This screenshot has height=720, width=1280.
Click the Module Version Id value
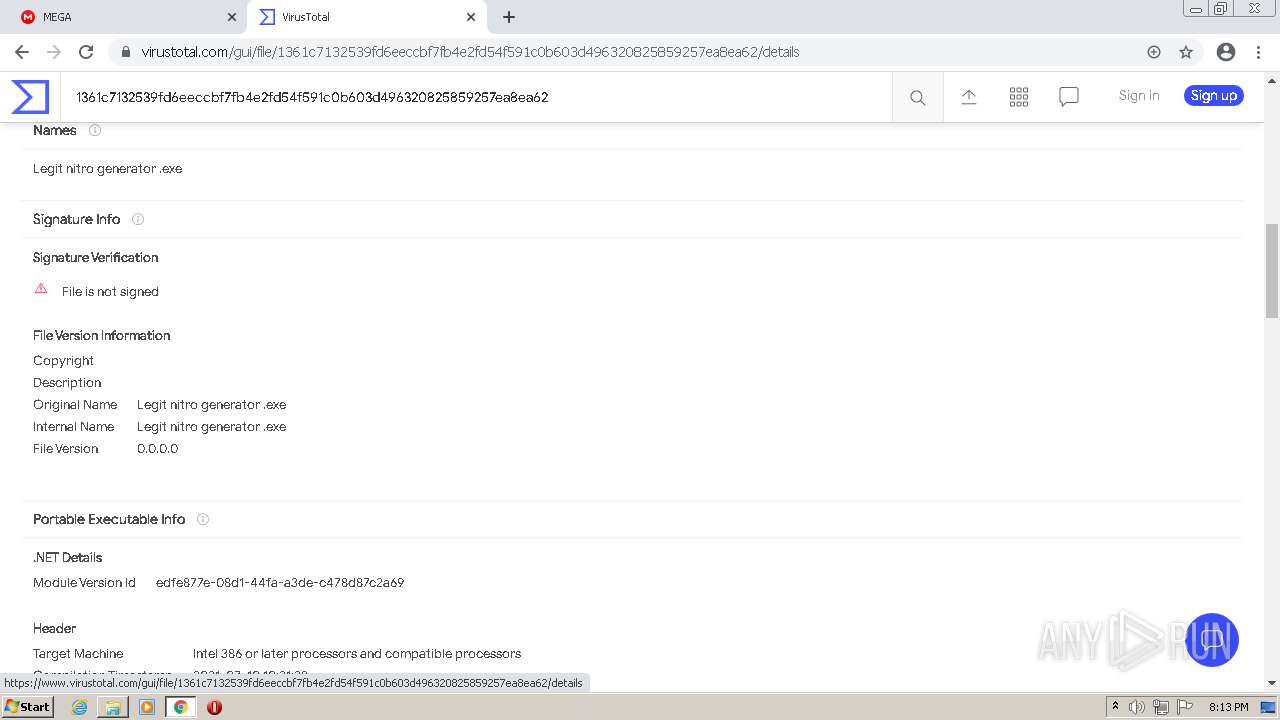point(280,583)
